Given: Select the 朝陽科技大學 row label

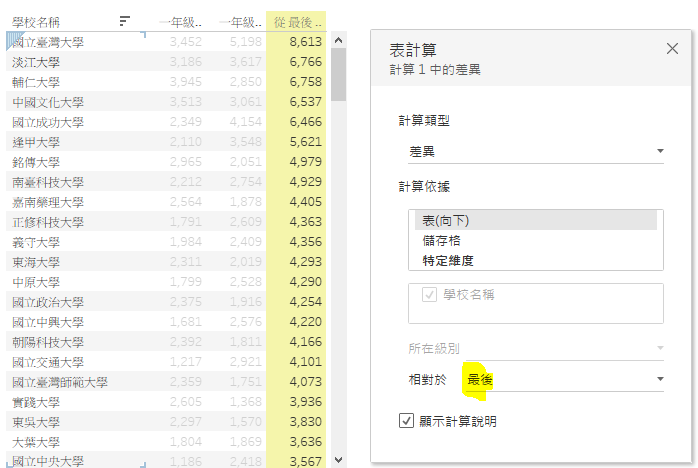Looking at the screenshot, I should tap(48, 342).
